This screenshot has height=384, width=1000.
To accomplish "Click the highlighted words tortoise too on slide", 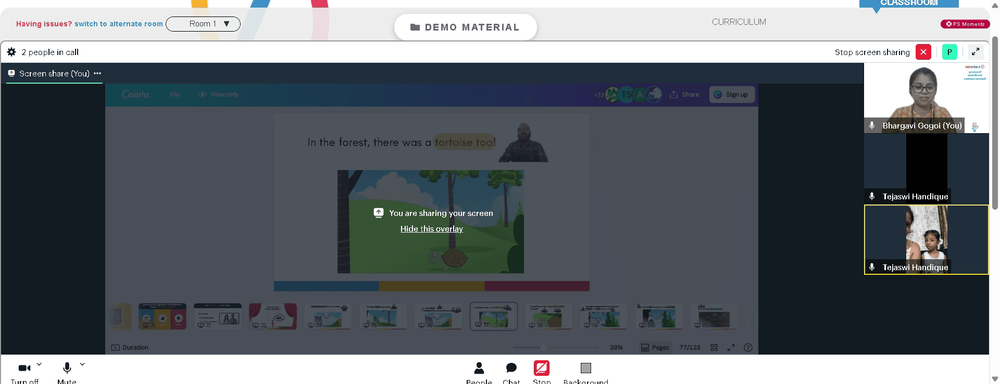I will click(465, 142).
